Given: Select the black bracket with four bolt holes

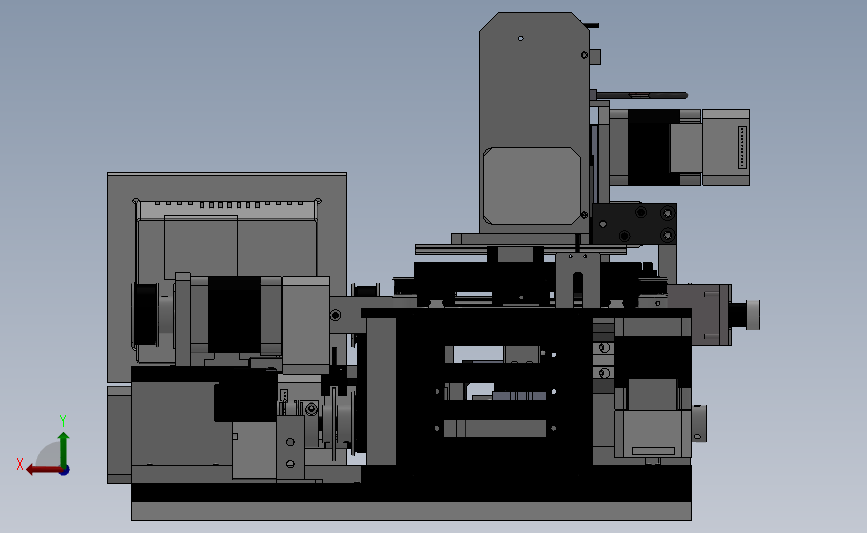Looking at the screenshot, I should pos(634,224).
